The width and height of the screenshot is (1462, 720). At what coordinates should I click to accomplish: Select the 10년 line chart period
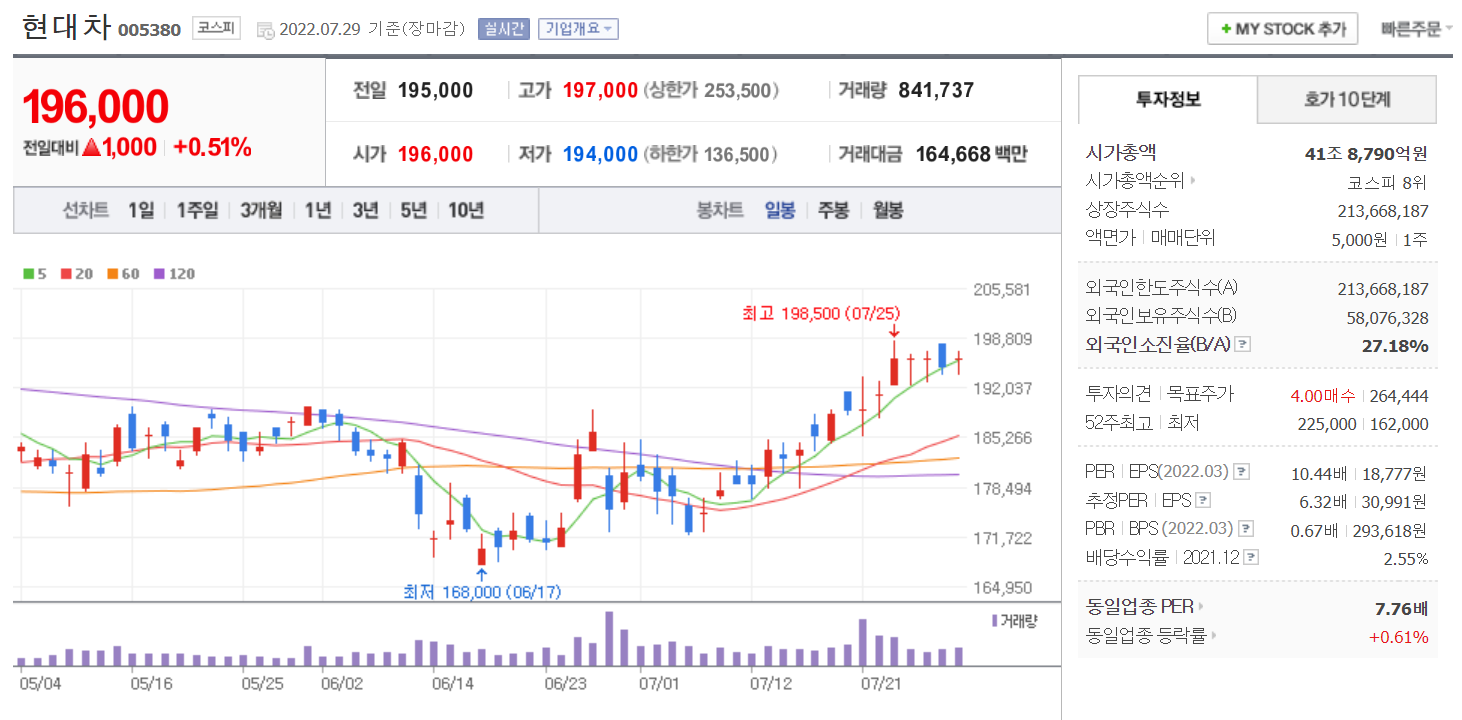(x=466, y=210)
